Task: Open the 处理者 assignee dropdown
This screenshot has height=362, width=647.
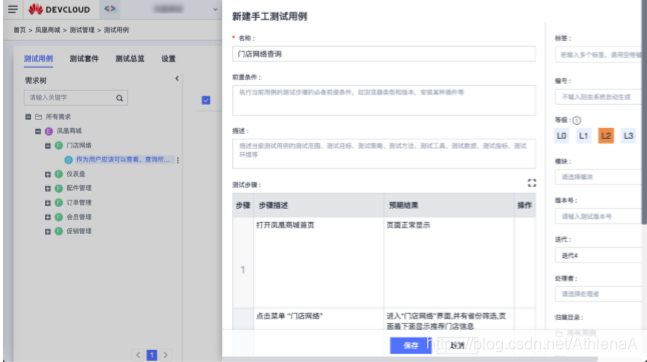Action: [x=598, y=294]
